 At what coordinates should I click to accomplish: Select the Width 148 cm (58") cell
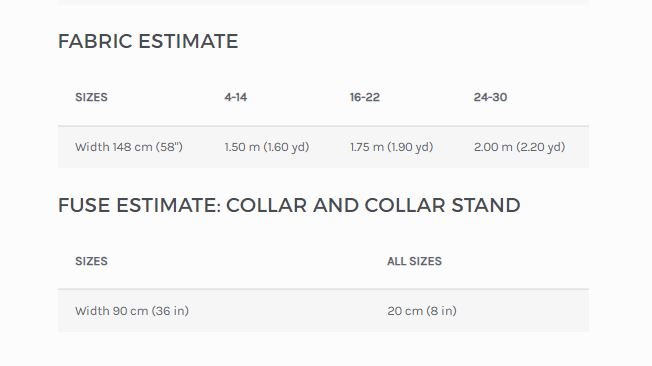(129, 147)
